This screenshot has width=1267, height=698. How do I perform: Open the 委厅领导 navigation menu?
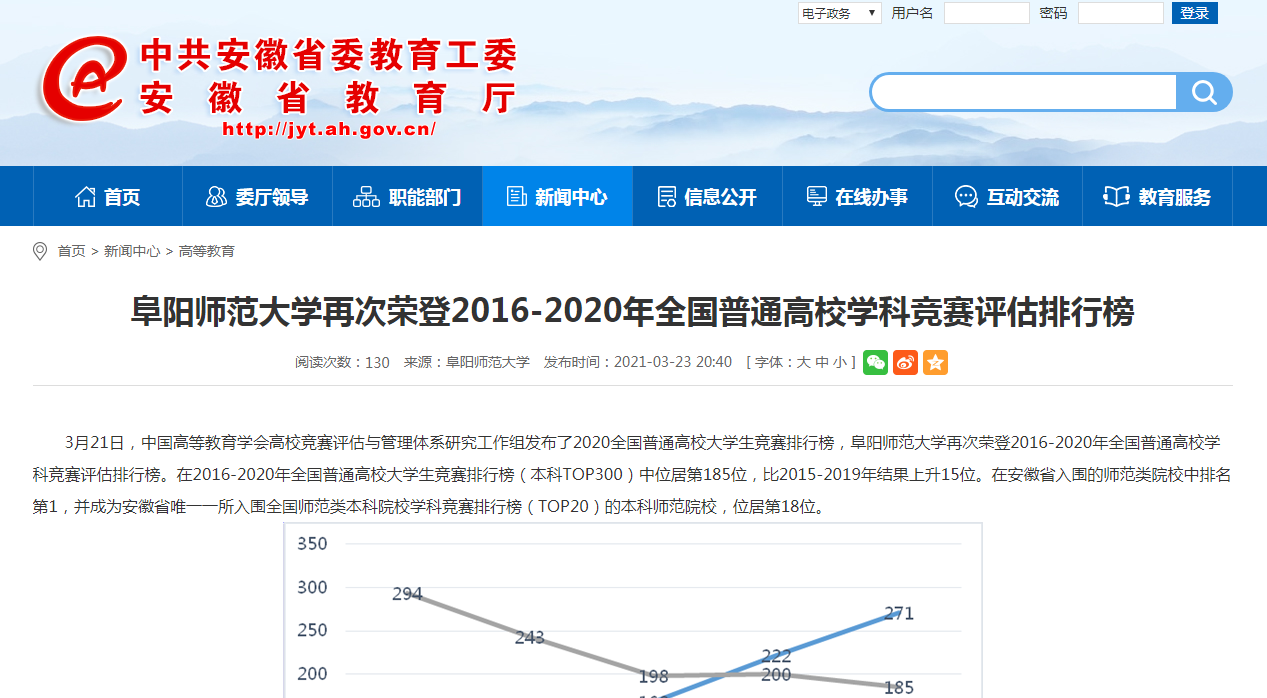pos(257,197)
